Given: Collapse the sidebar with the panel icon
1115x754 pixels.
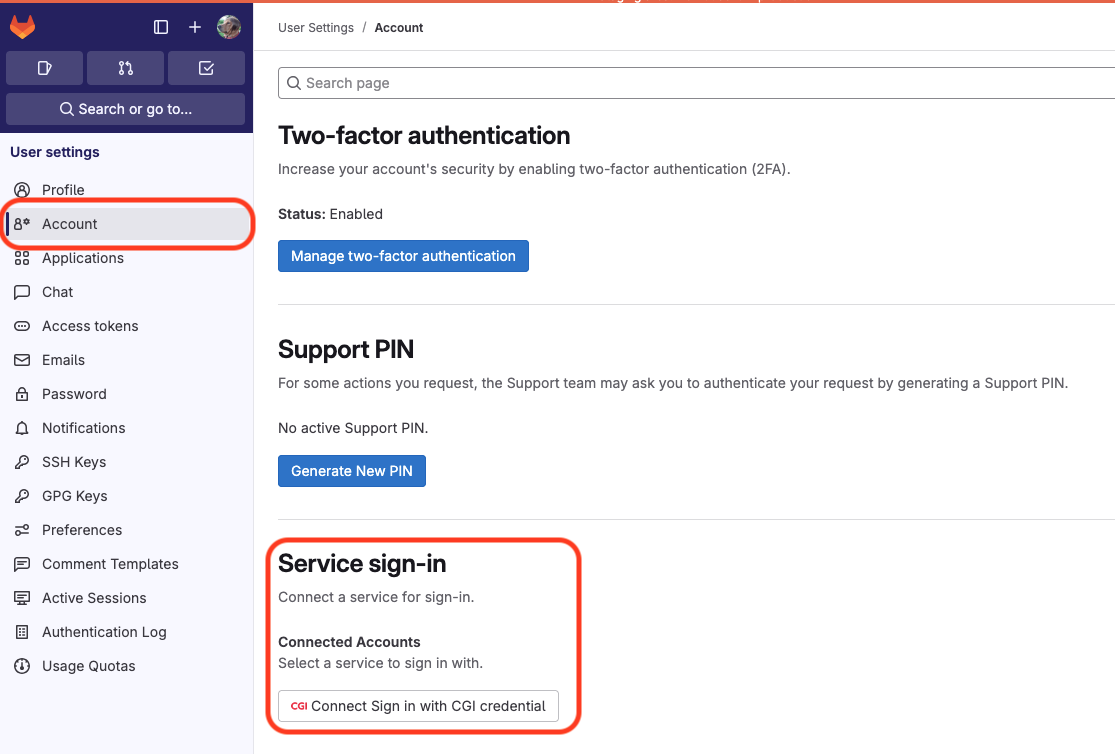Looking at the screenshot, I should [x=161, y=27].
